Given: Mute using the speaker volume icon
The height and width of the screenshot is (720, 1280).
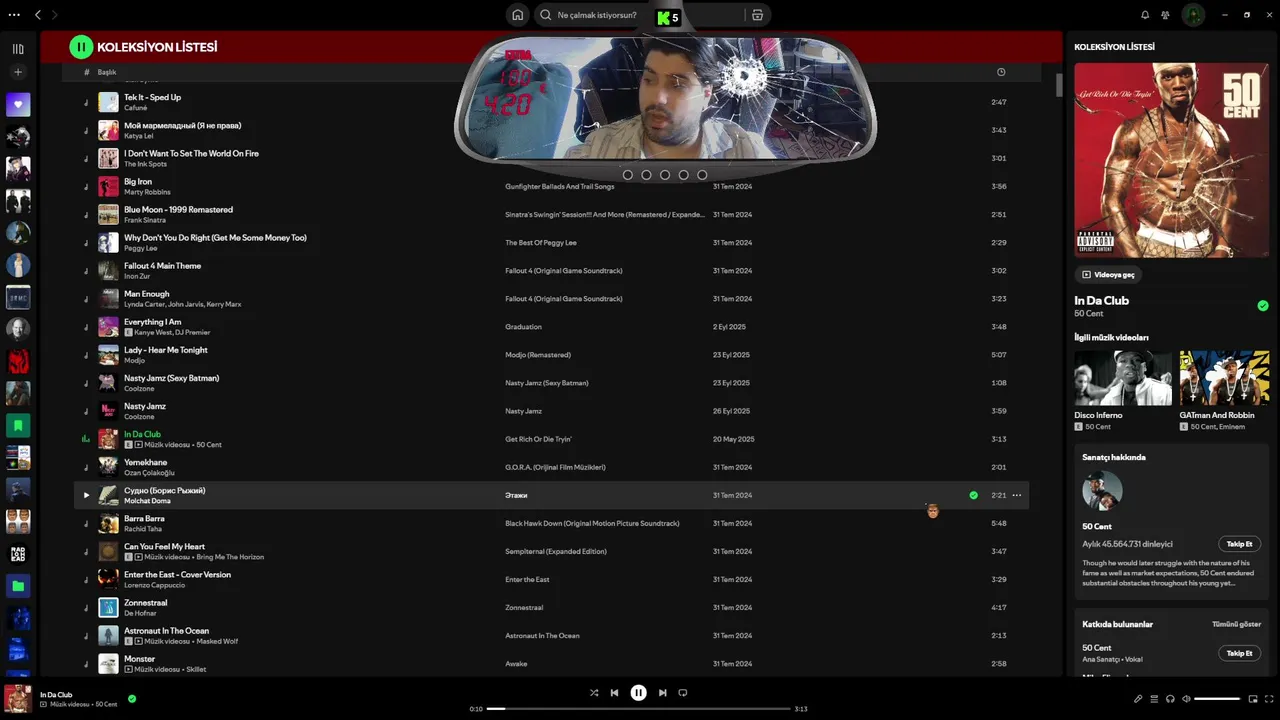Looking at the screenshot, I should pyautogui.click(x=1186, y=699).
